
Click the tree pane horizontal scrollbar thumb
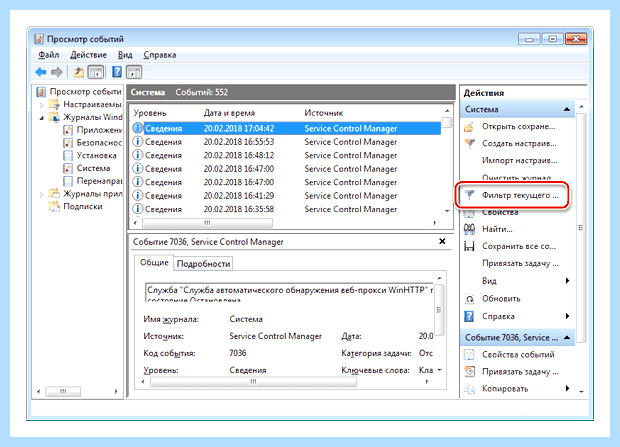coord(63,392)
